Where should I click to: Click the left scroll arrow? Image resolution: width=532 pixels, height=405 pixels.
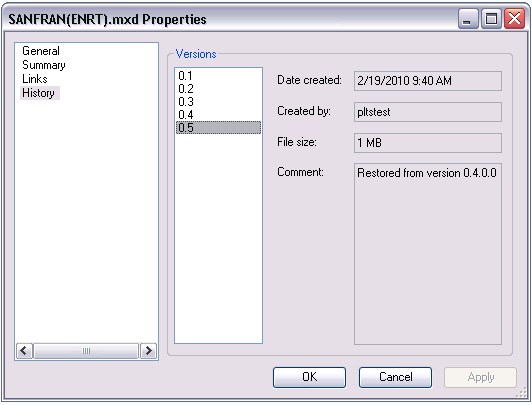24,351
